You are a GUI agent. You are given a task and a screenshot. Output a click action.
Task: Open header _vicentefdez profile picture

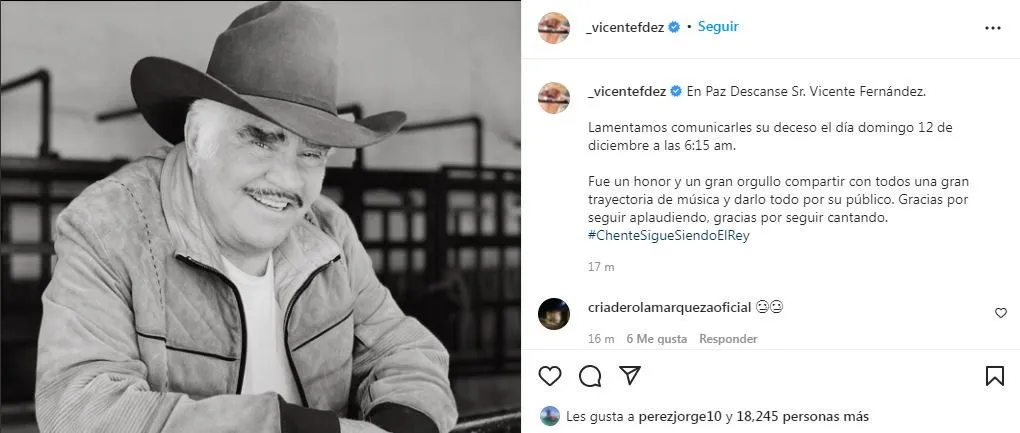554,28
